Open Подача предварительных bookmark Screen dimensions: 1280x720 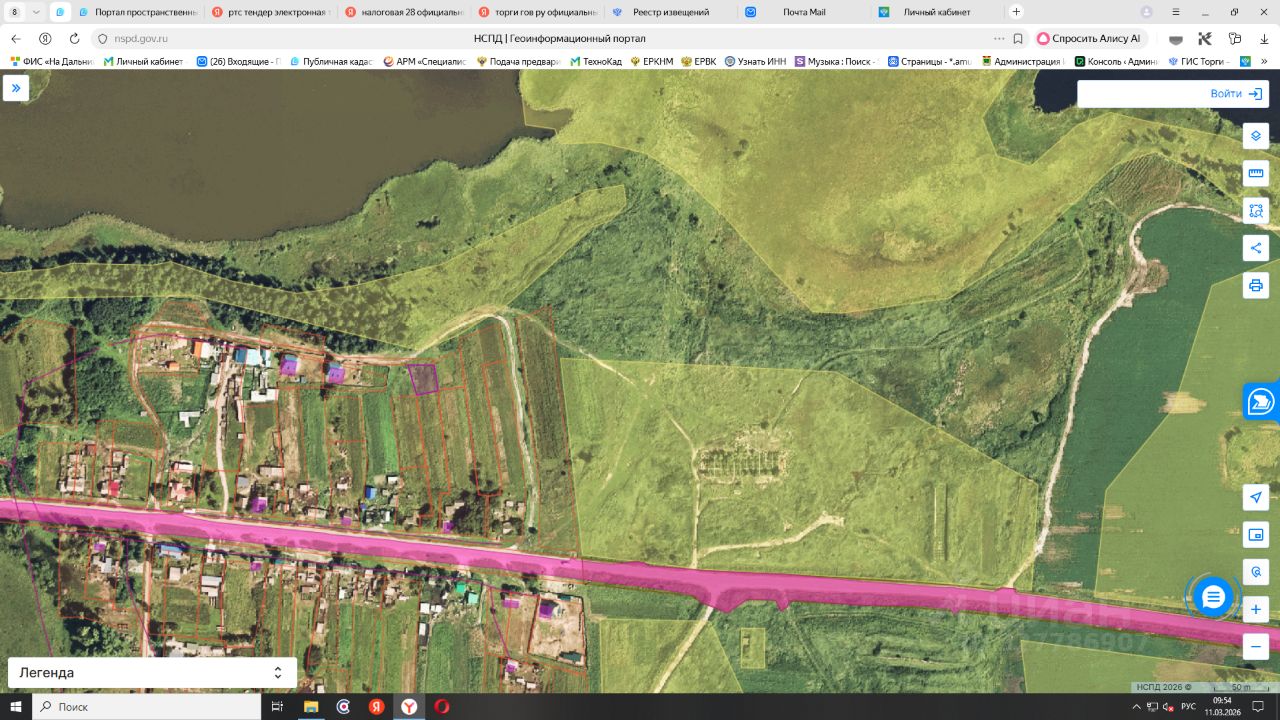[x=518, y=61]
